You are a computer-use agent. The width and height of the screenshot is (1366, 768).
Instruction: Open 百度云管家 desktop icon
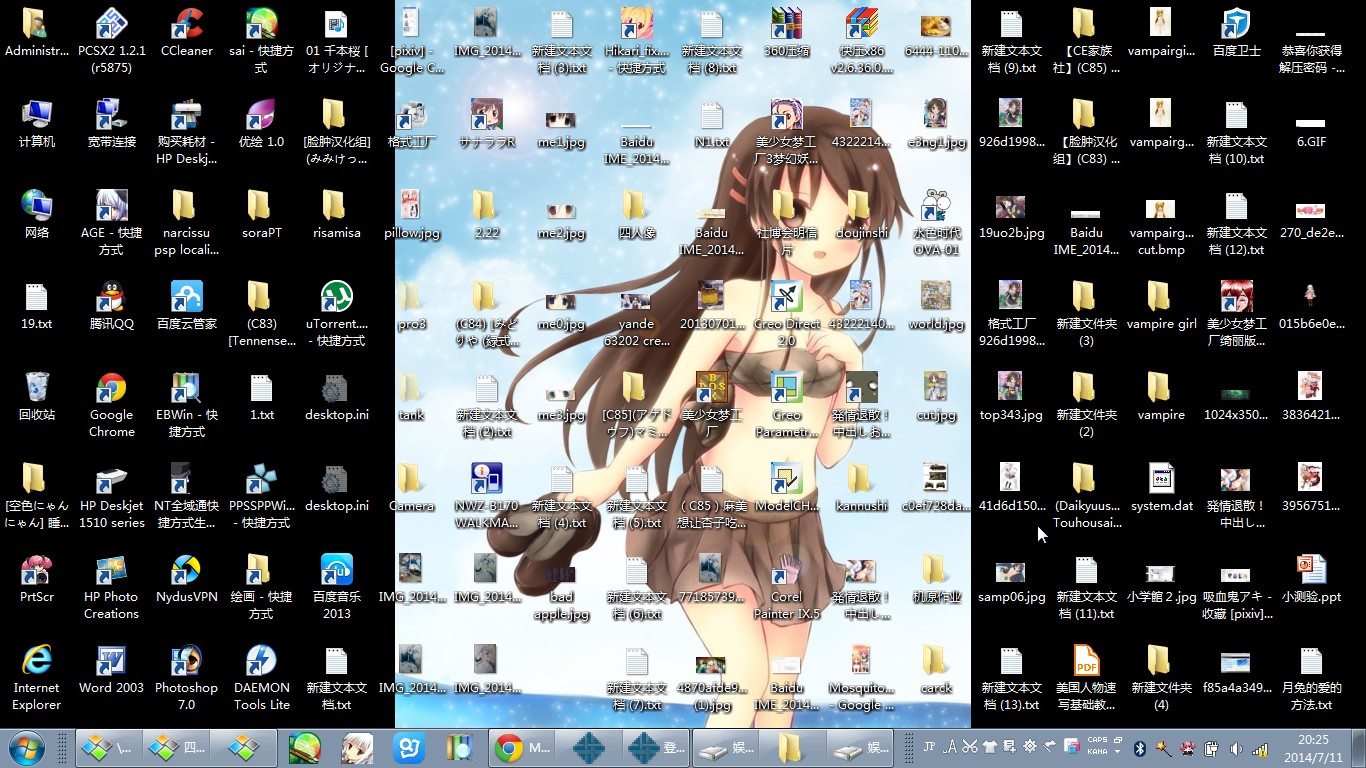click(186, 296)
